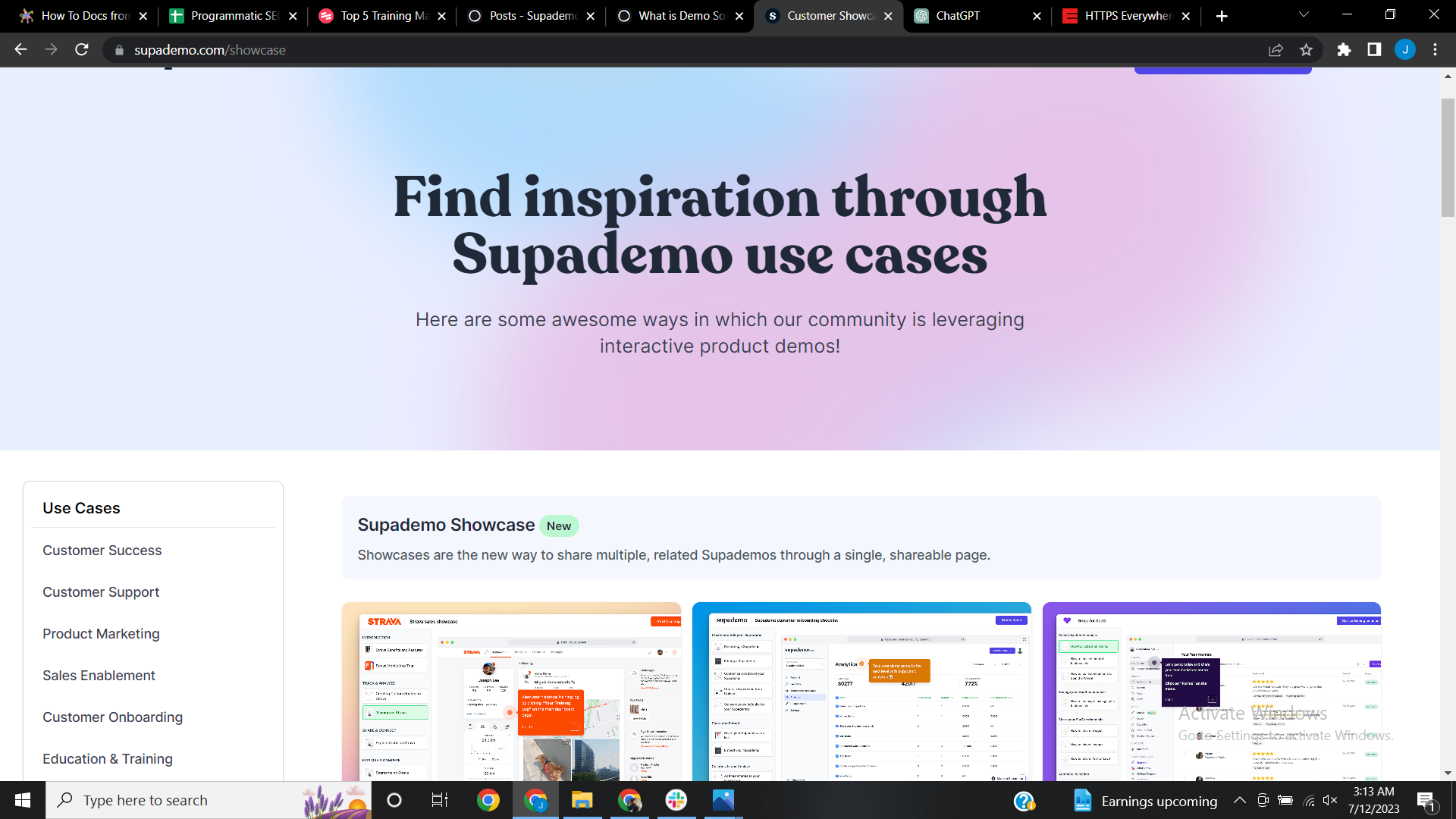Image resolution: width=1456 pixels, height=819 pixels.
Task: Select Customer Onboarding use case
Action: (x=112, y=717)
